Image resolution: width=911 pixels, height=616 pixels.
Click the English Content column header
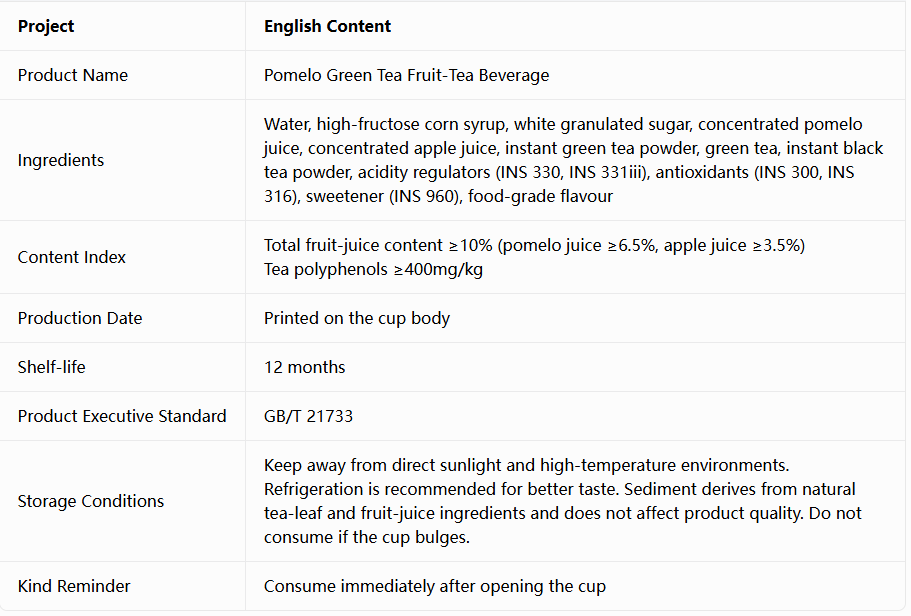327,26
